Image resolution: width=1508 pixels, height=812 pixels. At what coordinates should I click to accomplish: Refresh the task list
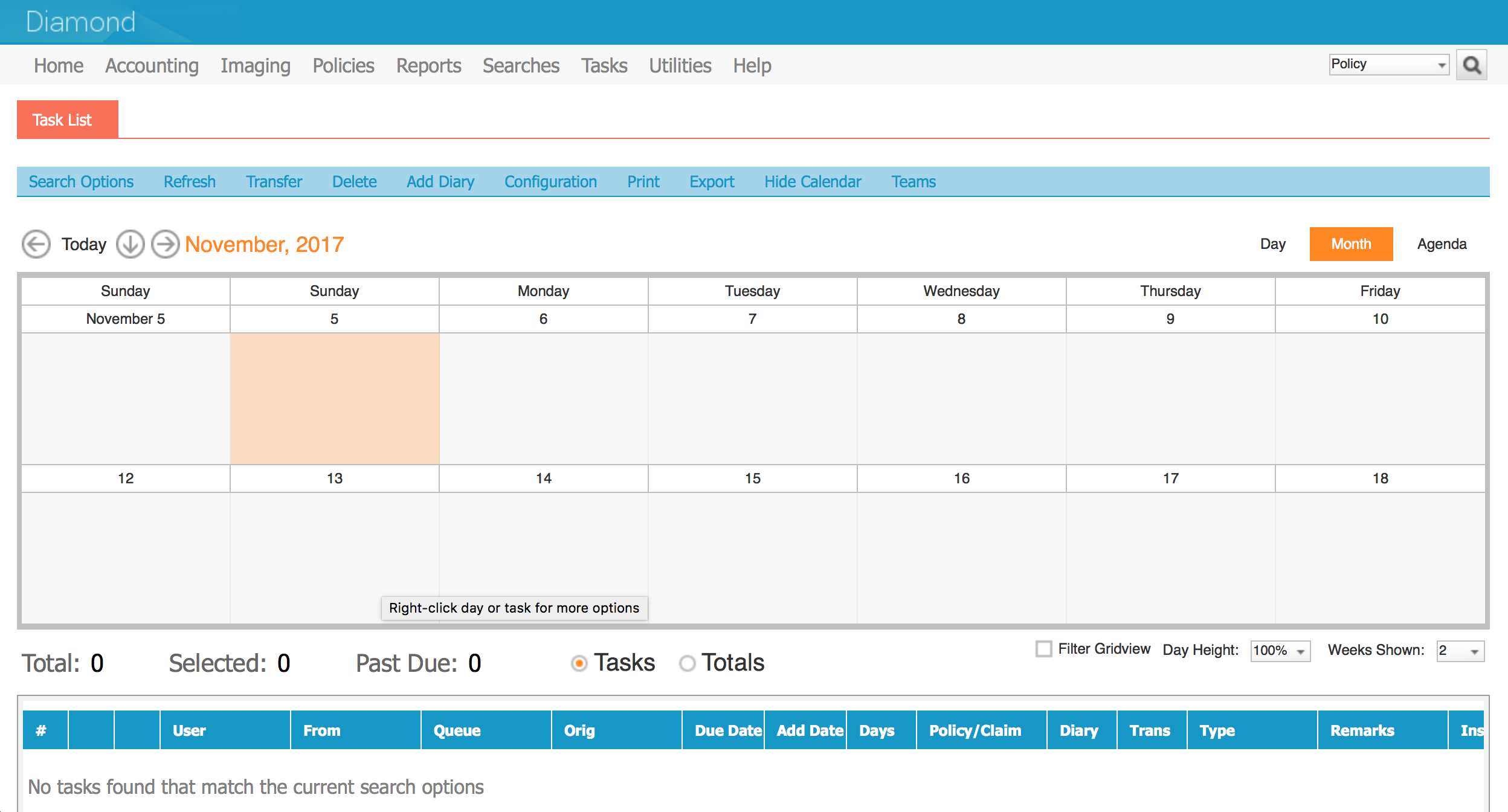[189, 181]
